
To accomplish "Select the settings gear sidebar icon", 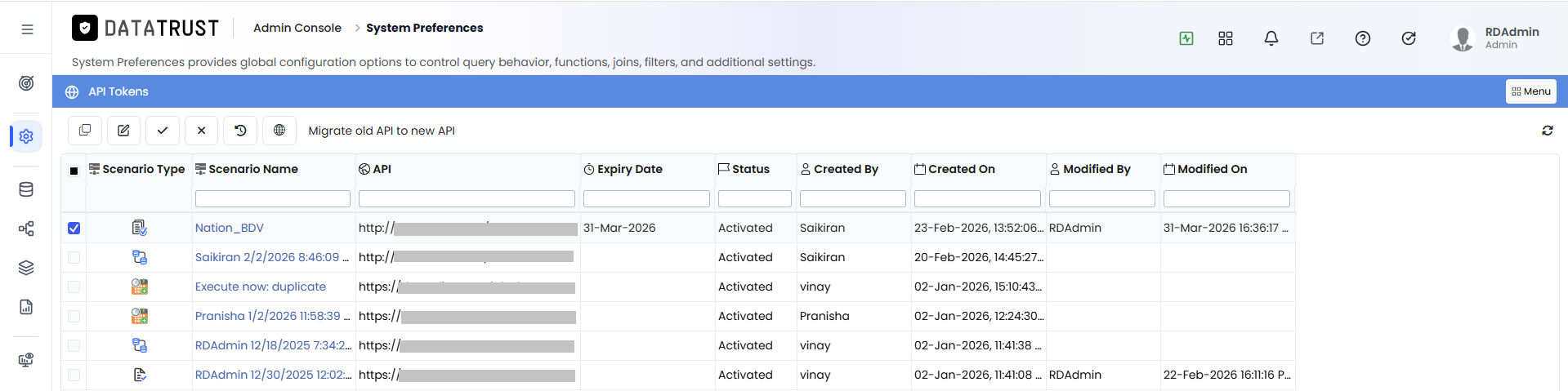I will [x=26, y=136].
